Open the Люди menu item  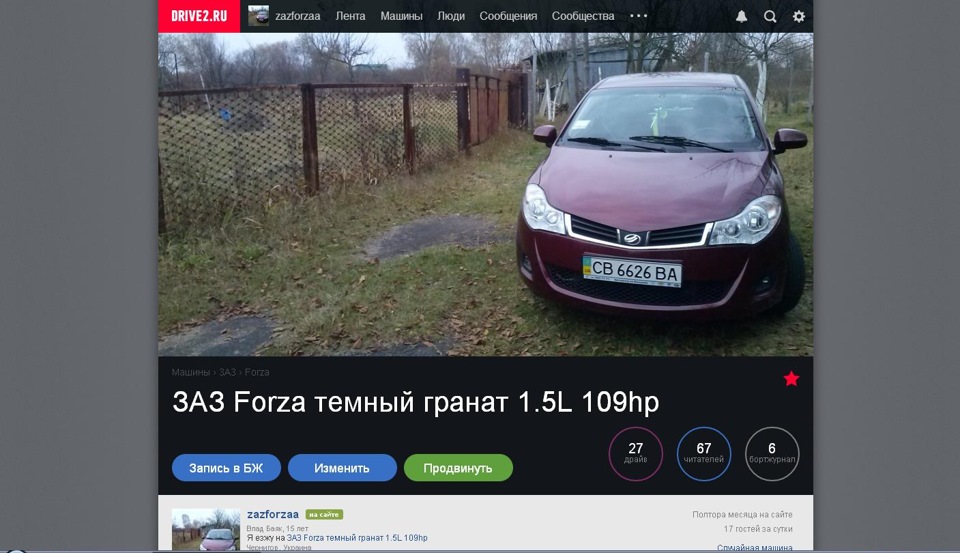[451, 17]
